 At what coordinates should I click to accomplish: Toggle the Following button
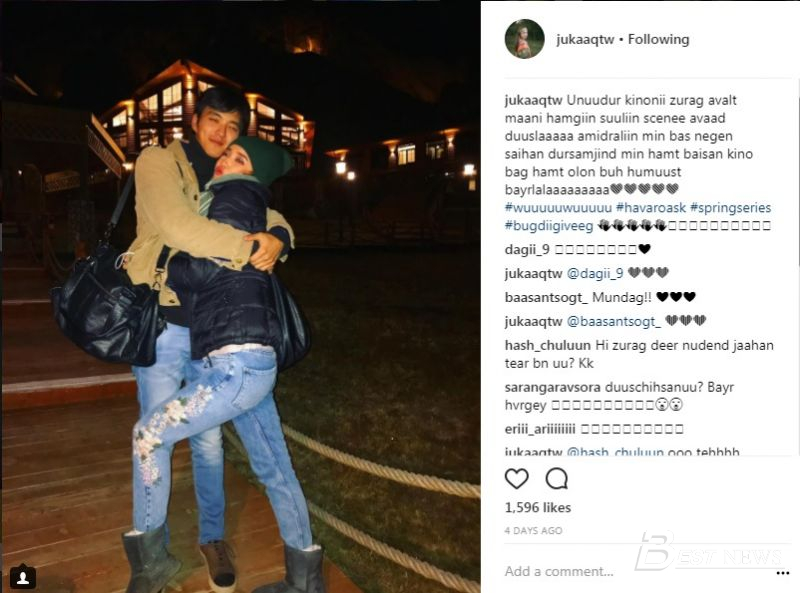pos(658,39)
